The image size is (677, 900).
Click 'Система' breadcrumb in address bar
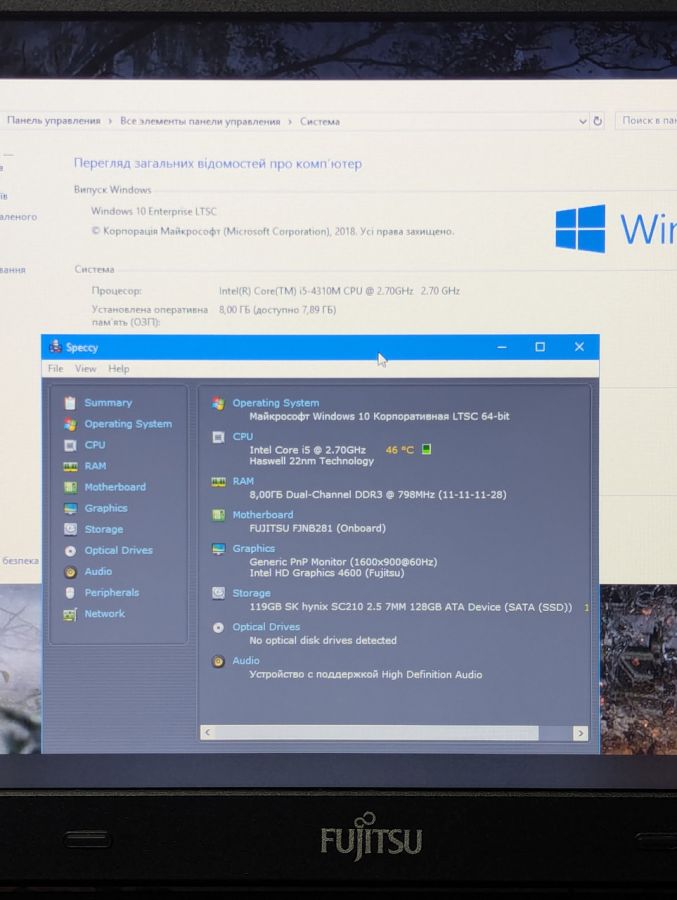[x=320, y=122]
